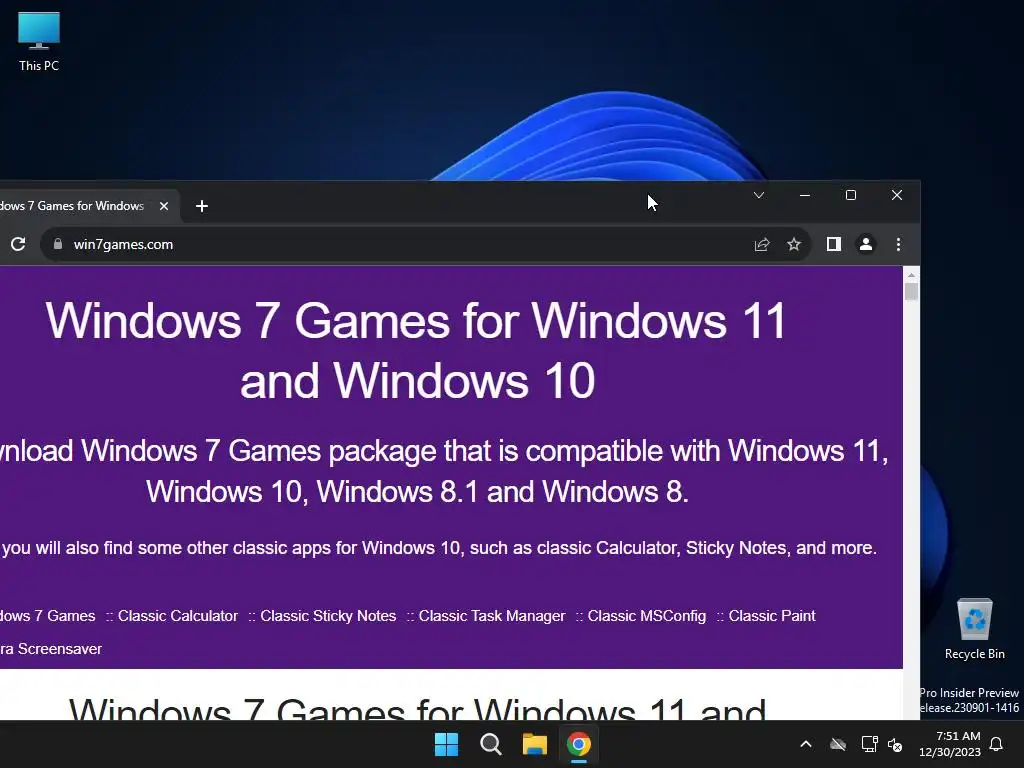
Task: Share this page via the share icon
Action: pyautogui.click(x=761, y=244)
